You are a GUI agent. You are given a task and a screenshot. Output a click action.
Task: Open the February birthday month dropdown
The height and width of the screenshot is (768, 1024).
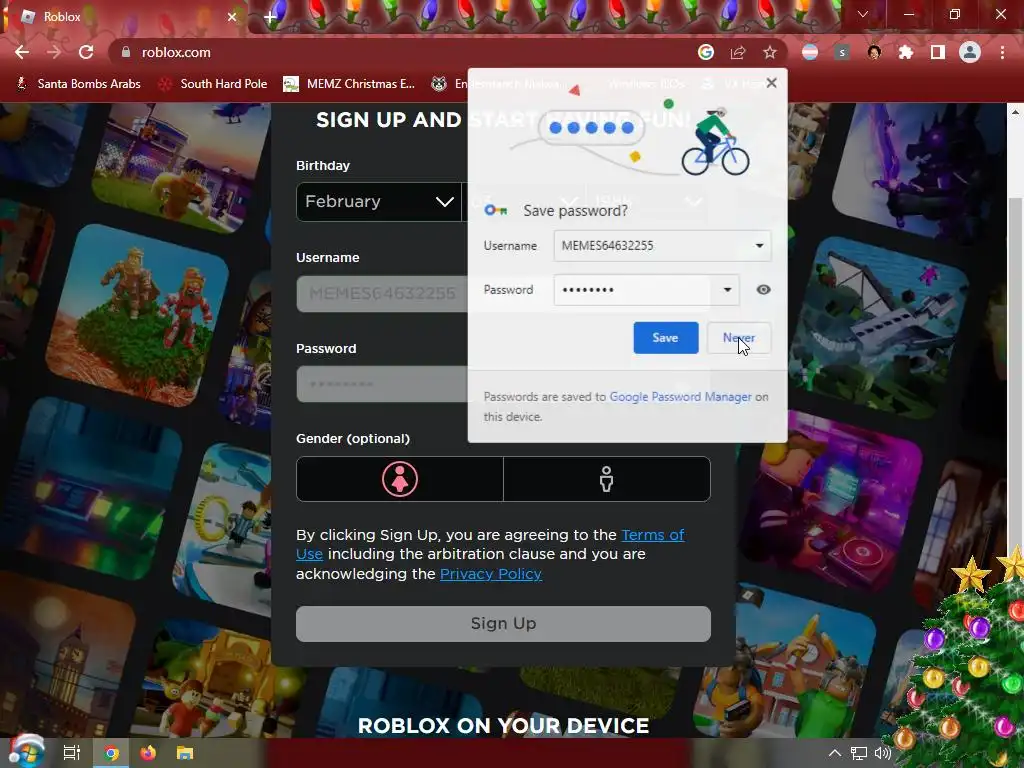[x=379, y=201]
